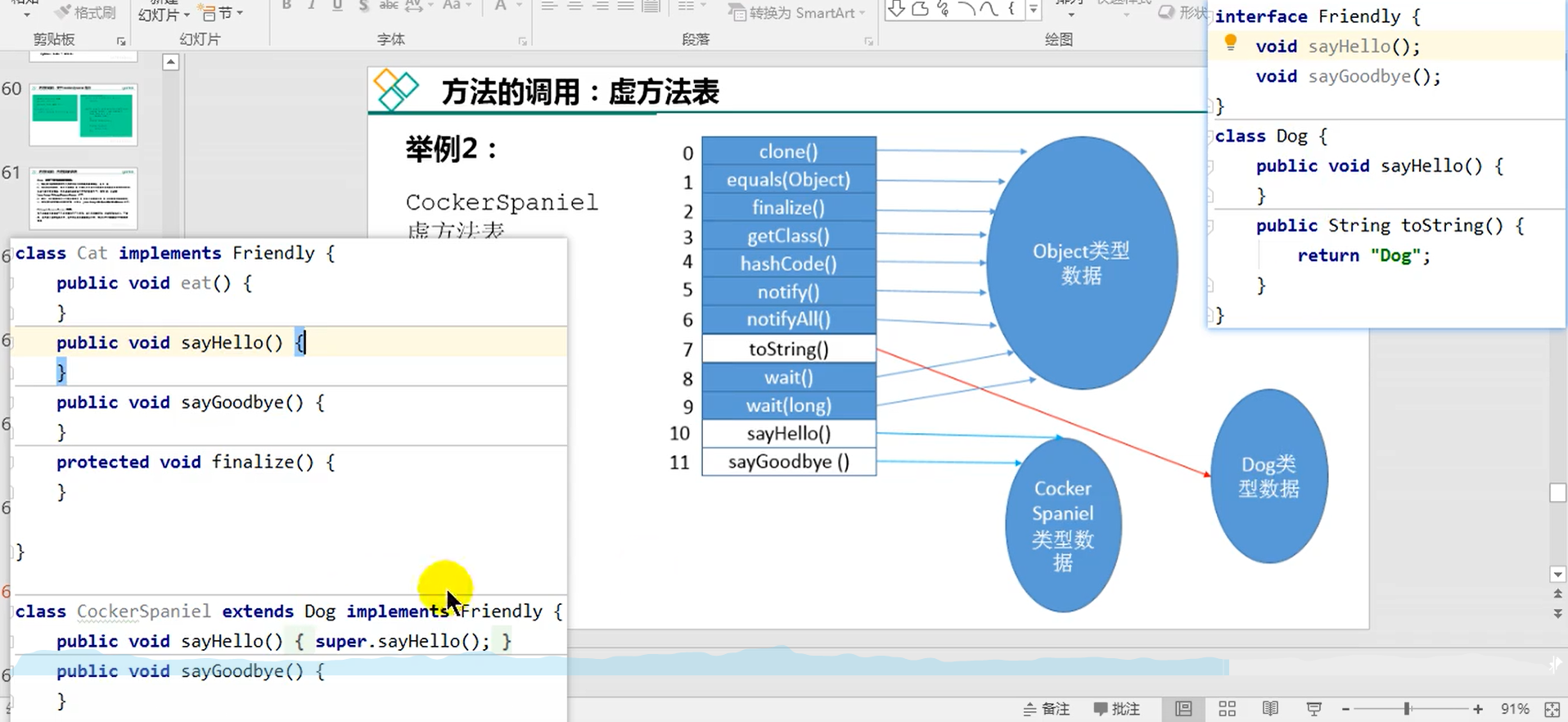1568x722 pixels.
Task: Select the Dog类型数据 ellipse
Action: click(x=1269, y=476)
